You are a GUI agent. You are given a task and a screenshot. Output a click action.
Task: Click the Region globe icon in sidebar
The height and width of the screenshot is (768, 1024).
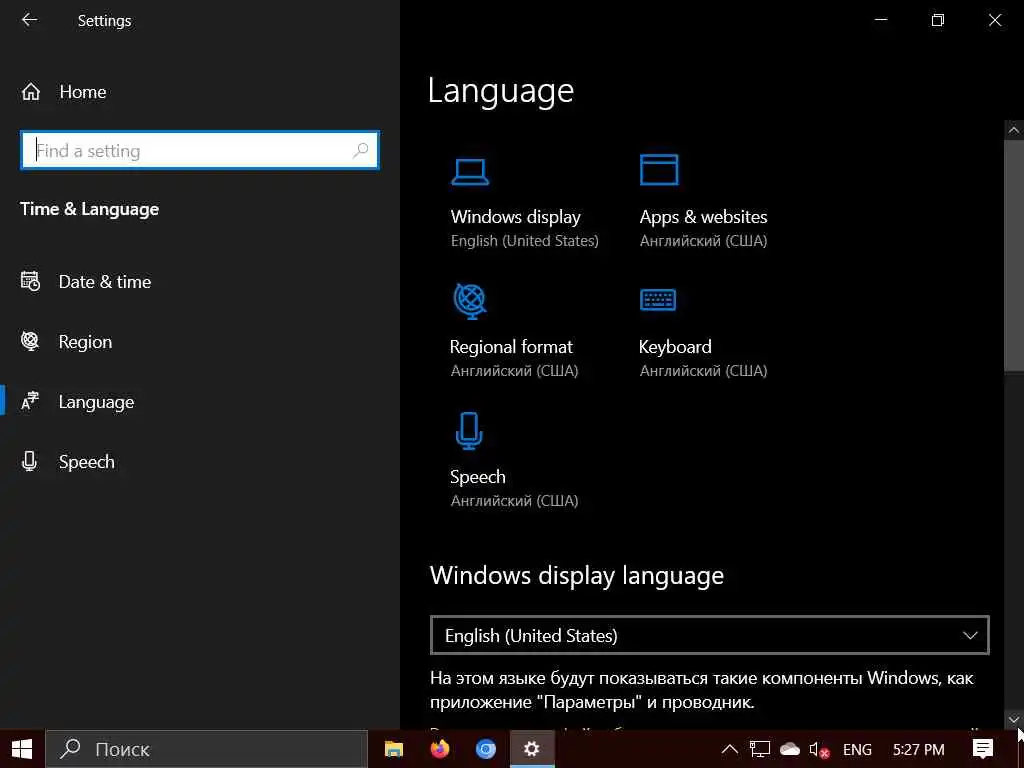(30, 341)
